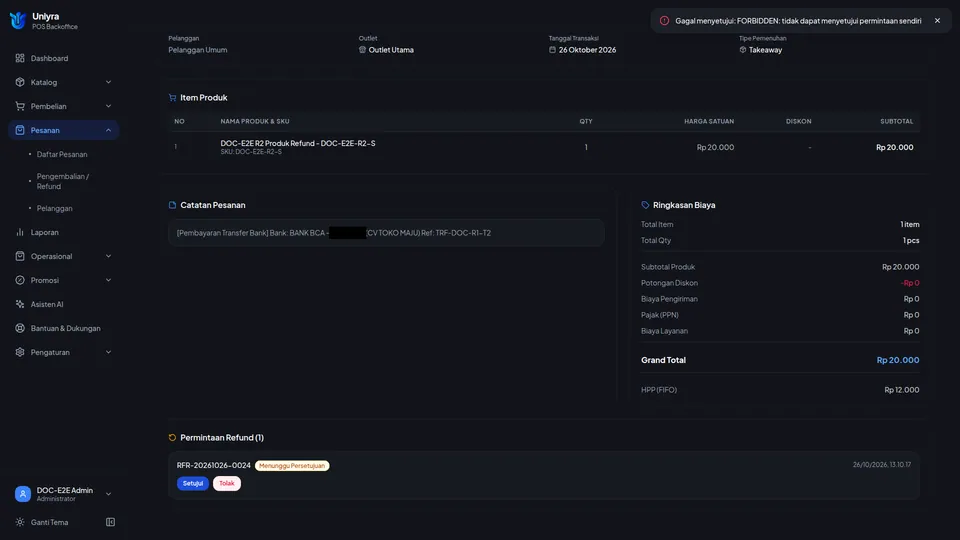Click the Subtotal Produk value Rp 20.000
960x540 pixels.
[900, 267]
